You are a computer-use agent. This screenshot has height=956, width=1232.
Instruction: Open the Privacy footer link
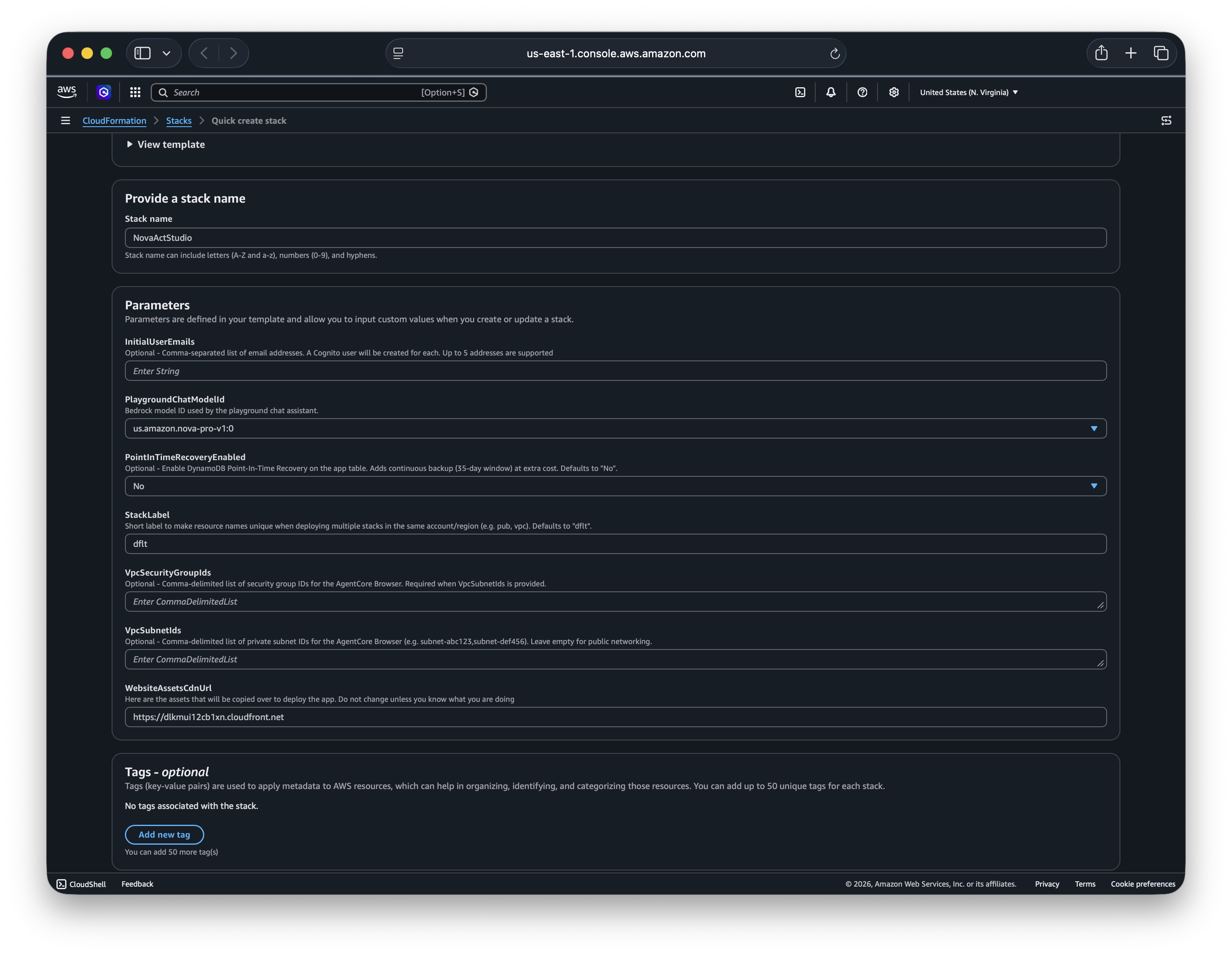coord(1047,884)
